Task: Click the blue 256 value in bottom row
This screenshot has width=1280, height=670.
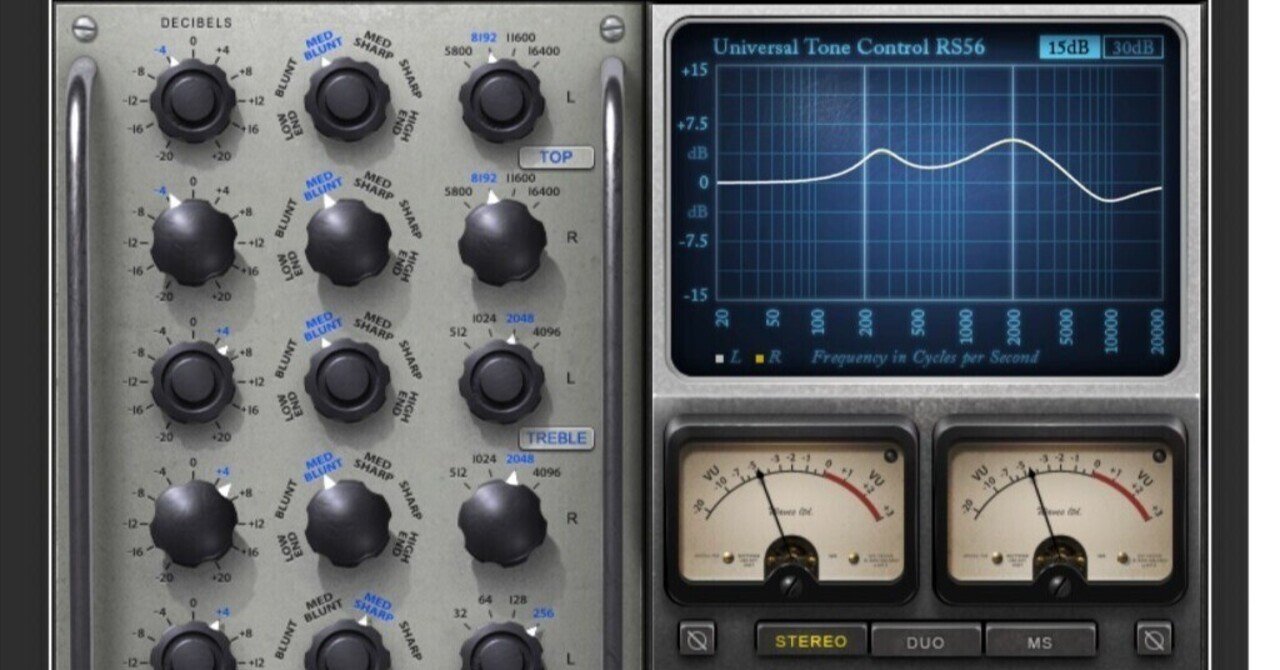Action: point(544,613)
